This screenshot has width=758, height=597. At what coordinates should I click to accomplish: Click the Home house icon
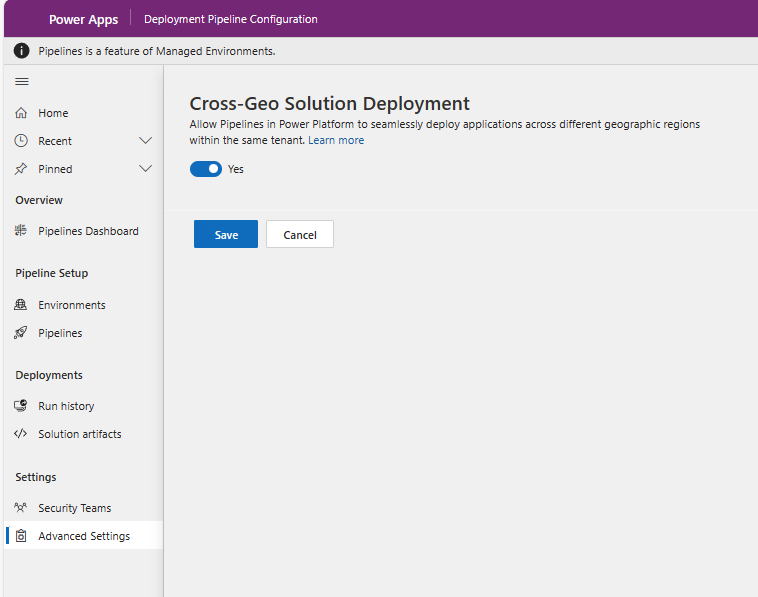tap(21, 113)
